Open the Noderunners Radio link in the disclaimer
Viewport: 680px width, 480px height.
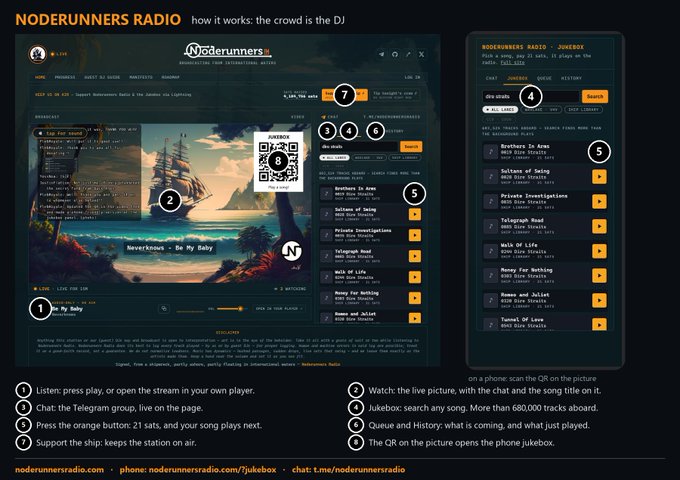320,364
